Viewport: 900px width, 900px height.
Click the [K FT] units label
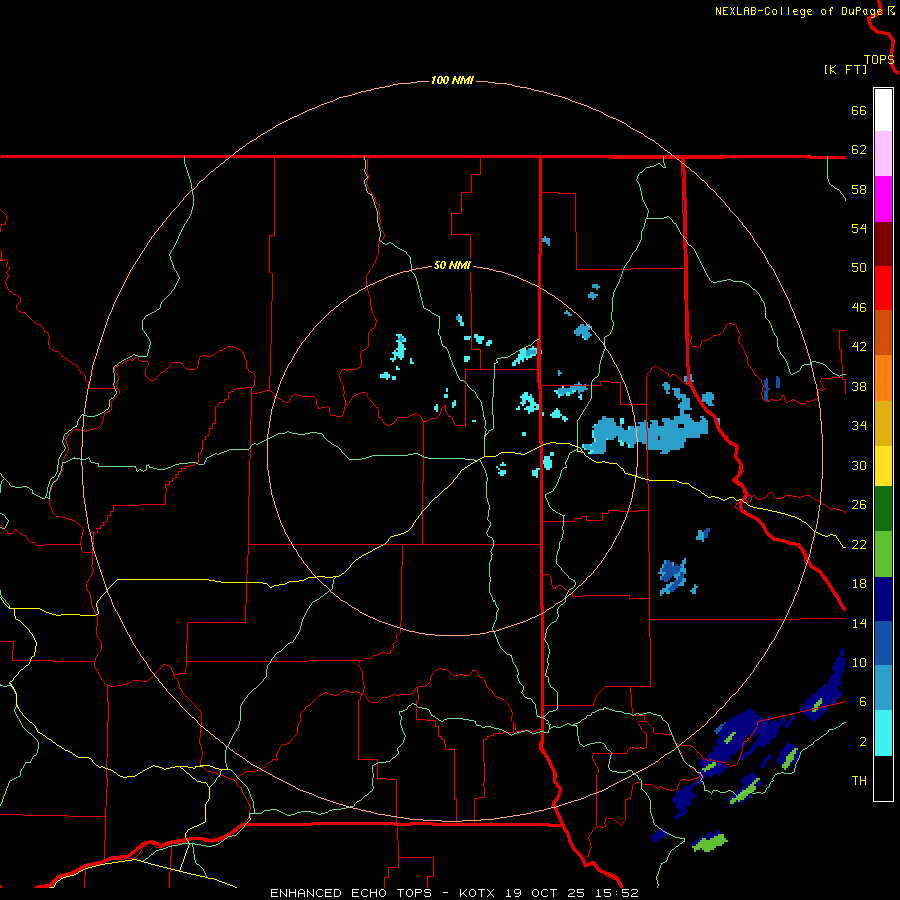pyautogui.click(x=845, y=69)
